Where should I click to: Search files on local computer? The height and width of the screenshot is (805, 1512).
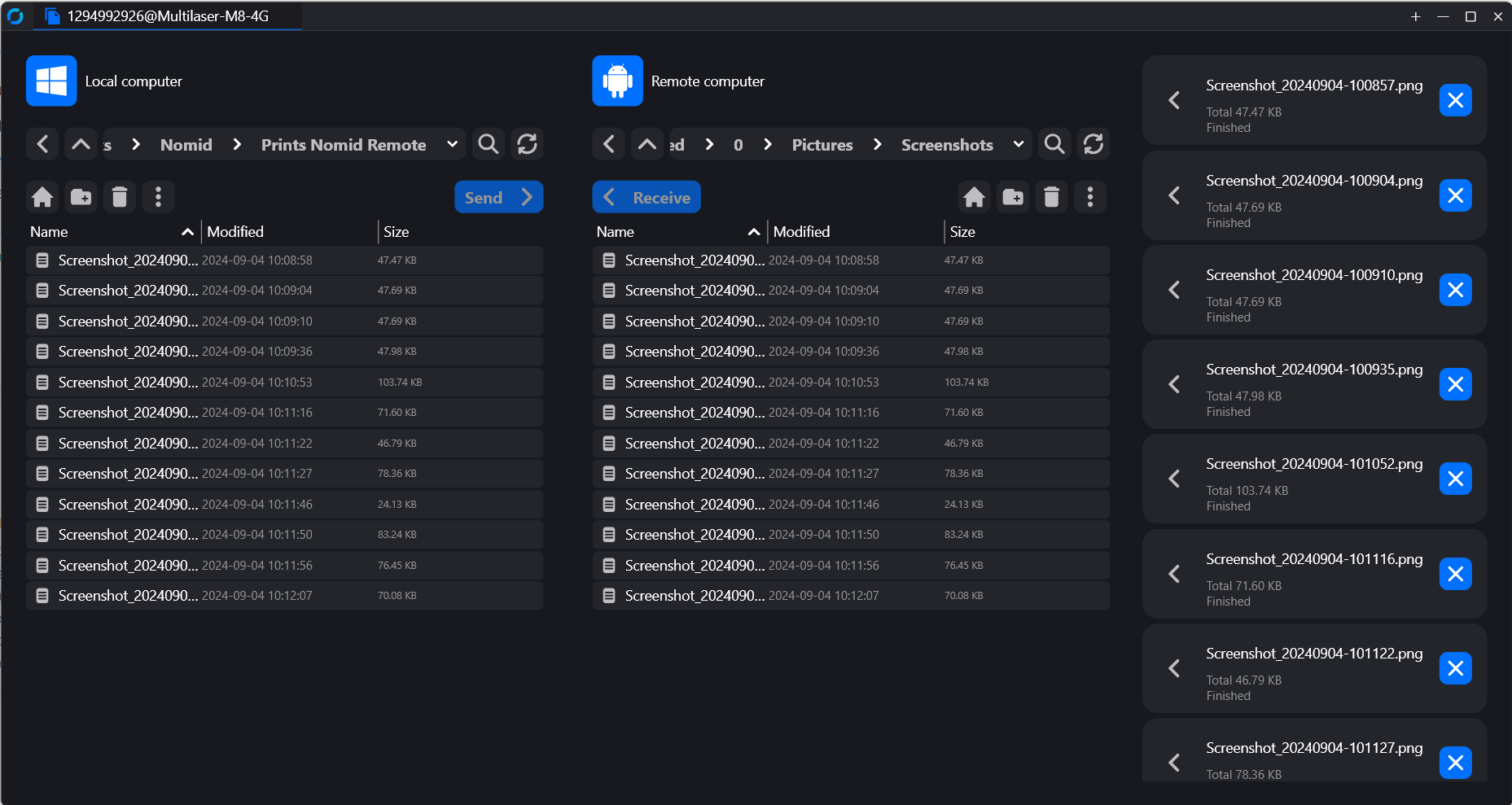coord(489,145)
